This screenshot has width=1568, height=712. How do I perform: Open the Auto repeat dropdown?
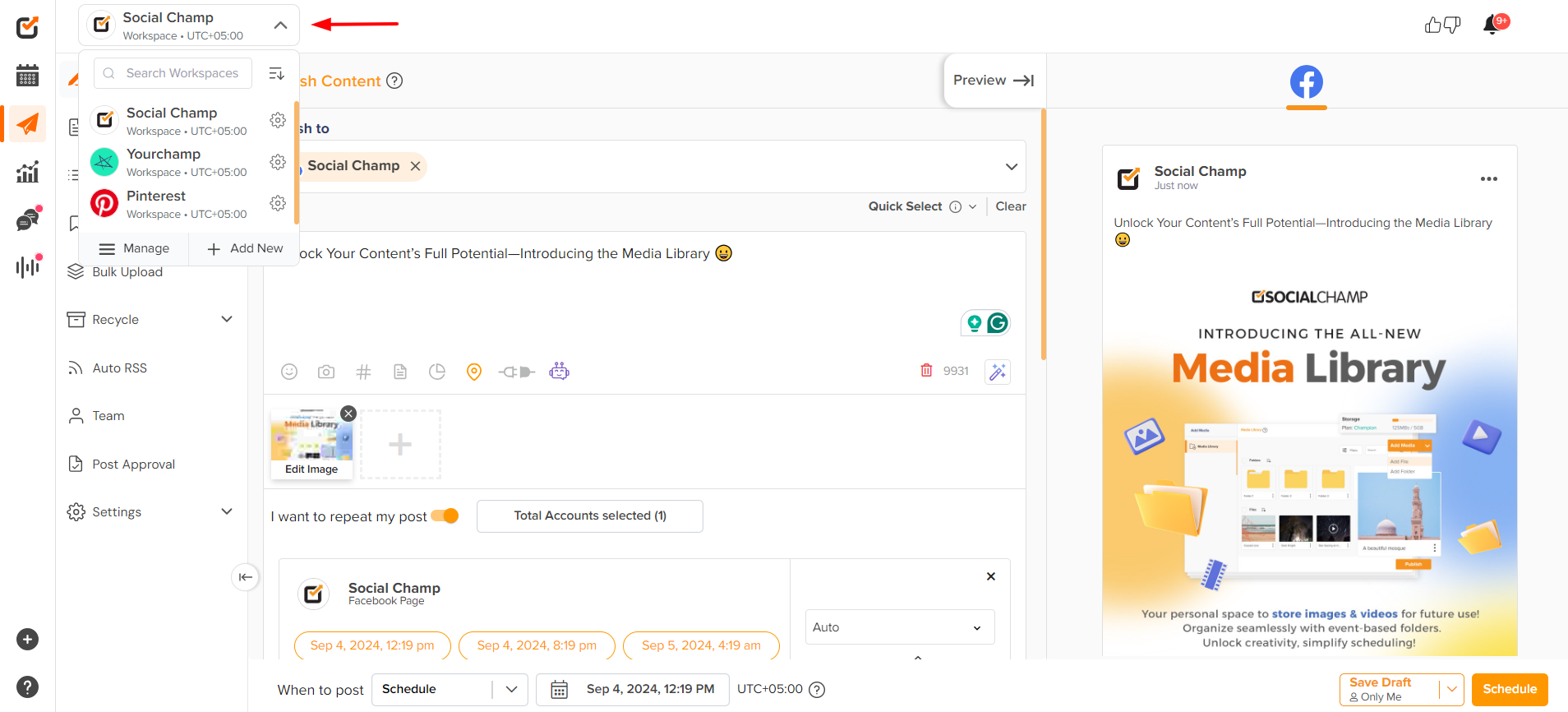[x=900, y=627]
